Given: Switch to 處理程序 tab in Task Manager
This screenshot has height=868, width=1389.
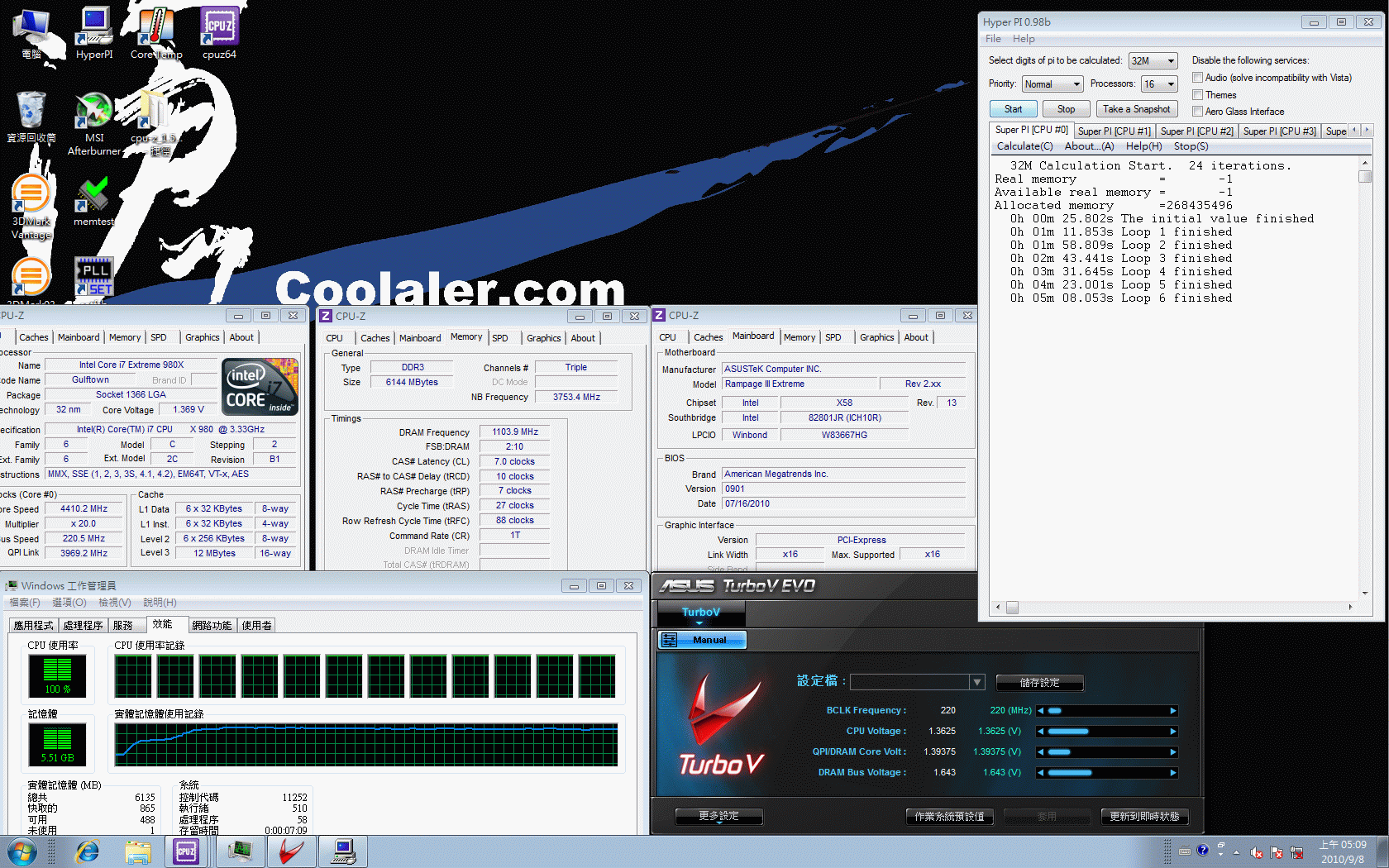Looking at the screenshot, I should pos(83,626).
